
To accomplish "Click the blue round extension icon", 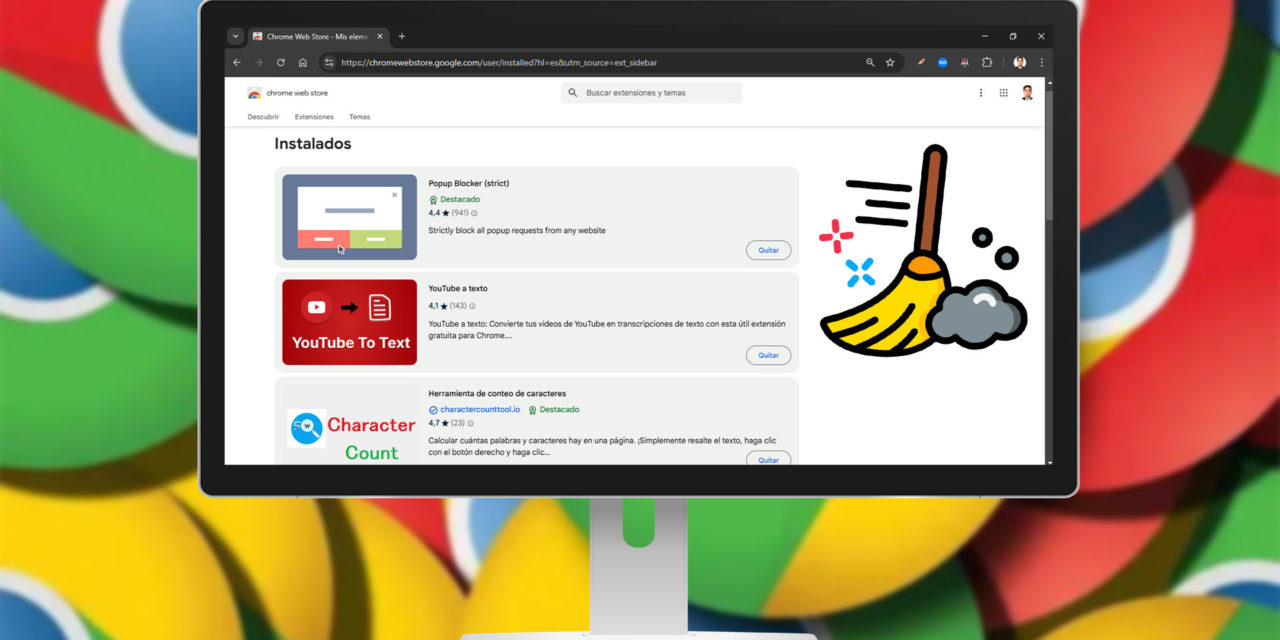I will 942,62.
